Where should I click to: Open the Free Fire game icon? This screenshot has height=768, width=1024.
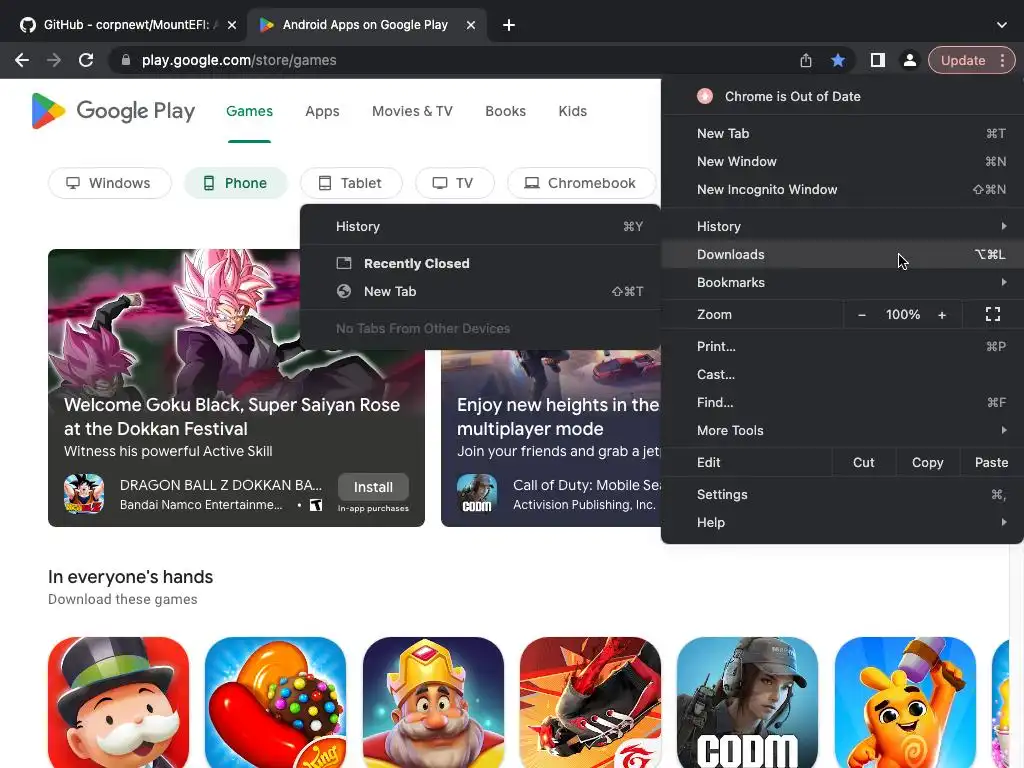coord(590,703)
